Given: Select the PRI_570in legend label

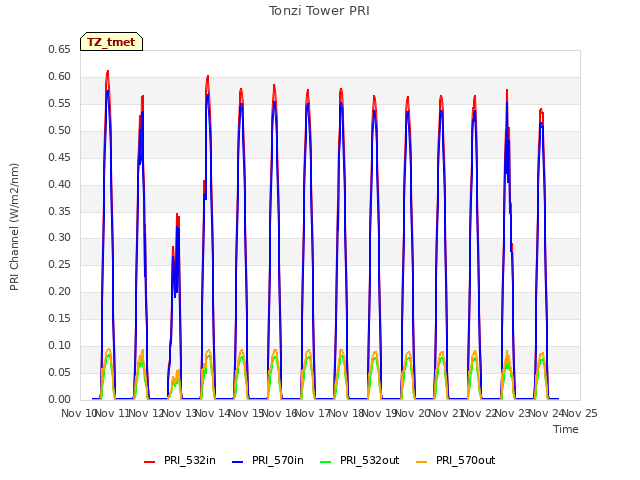Looking at the screenshot, I should pyautogui.click(x=278, y=460).
